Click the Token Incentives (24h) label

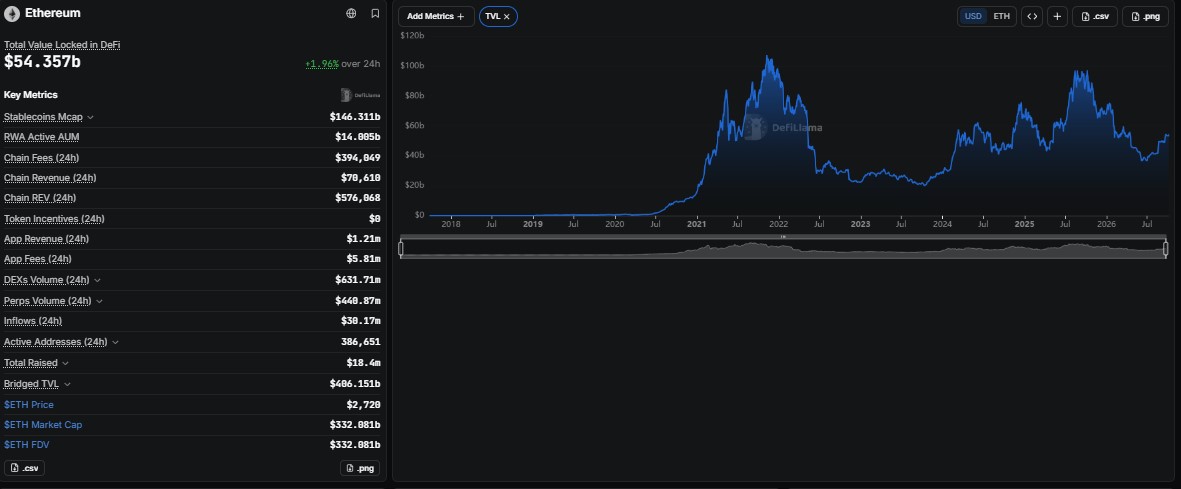tap(54, 219)
